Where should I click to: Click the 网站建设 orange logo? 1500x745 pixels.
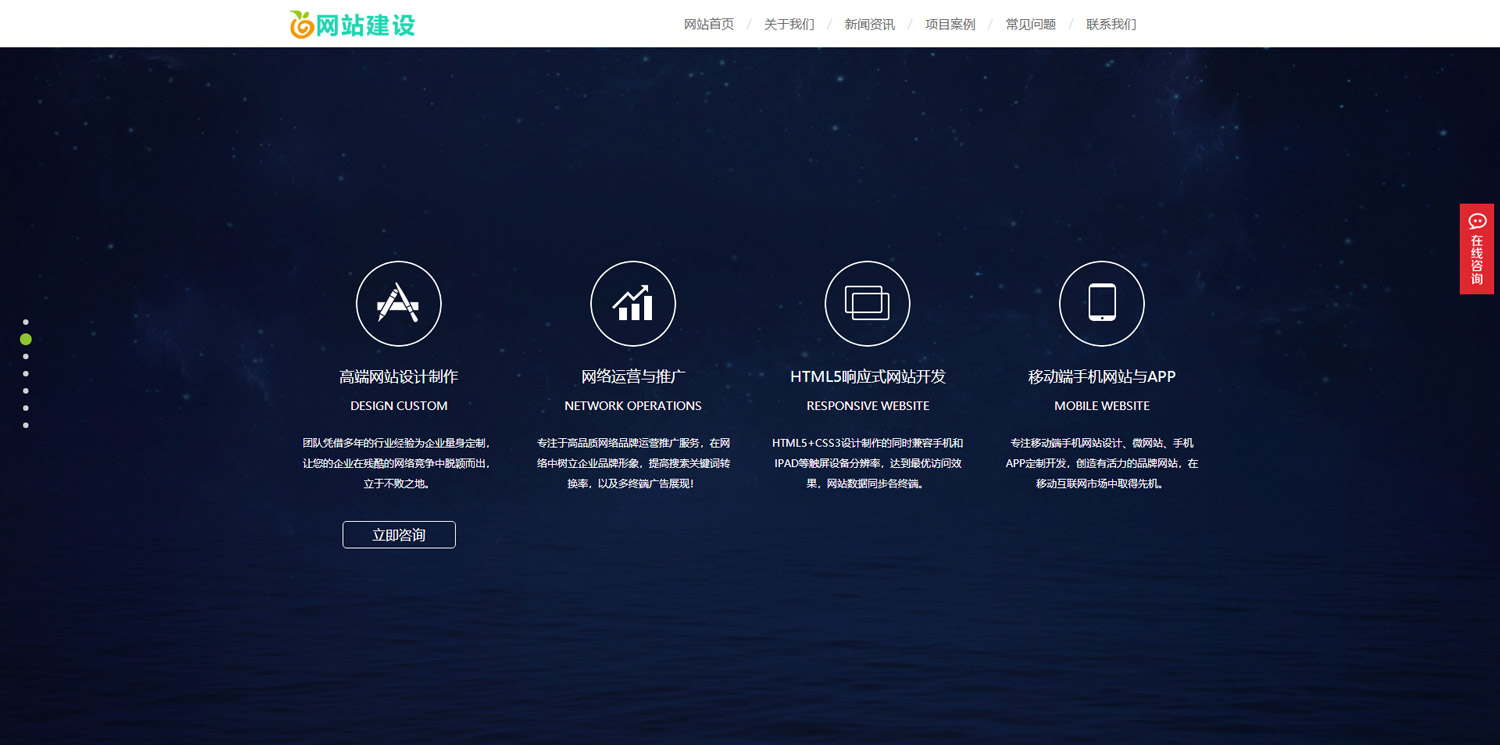coord(352,24)
